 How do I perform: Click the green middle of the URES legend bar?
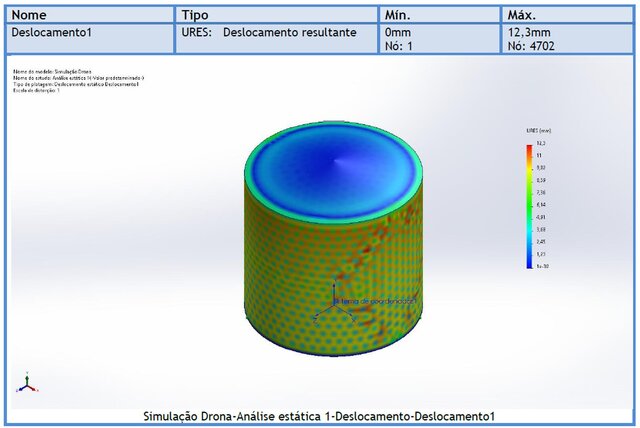pyautogui.click(x=529, y=205)
